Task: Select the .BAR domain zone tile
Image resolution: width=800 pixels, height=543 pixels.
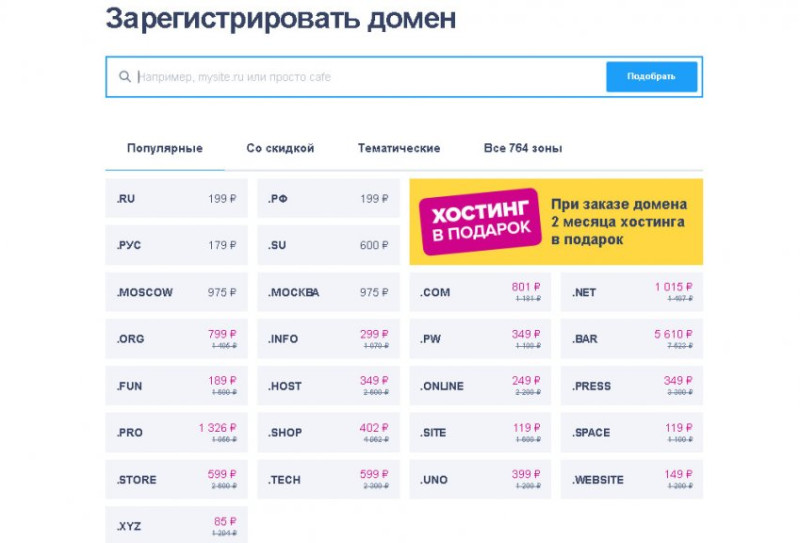Action: 632,339
